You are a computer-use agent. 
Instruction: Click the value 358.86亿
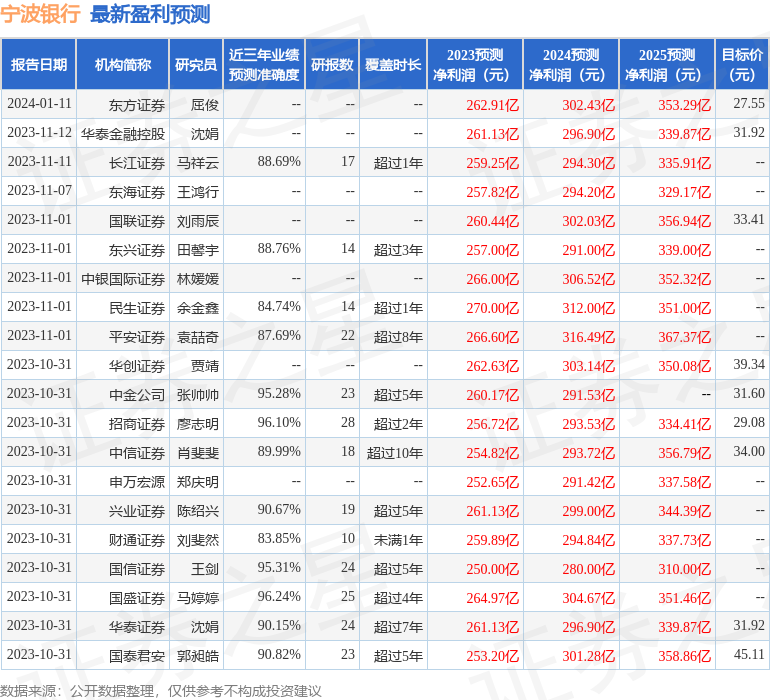(x=684, y=655)
